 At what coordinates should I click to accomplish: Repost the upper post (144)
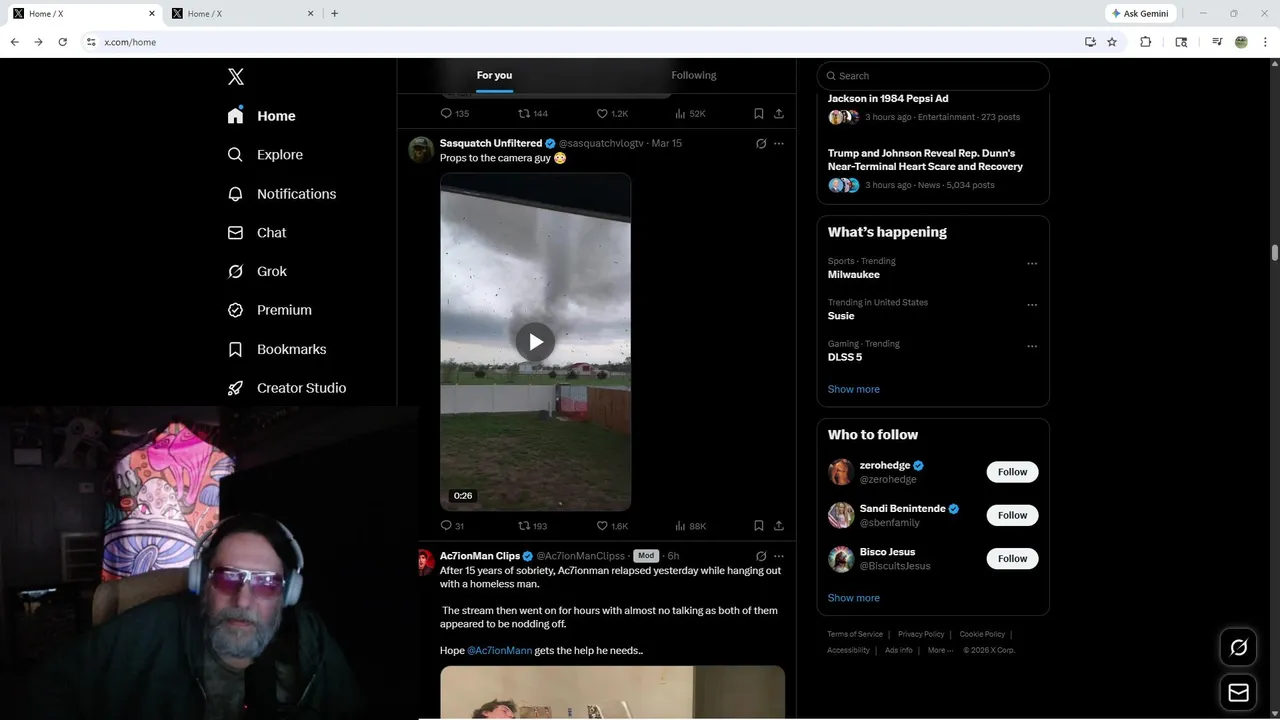(532, 114)
